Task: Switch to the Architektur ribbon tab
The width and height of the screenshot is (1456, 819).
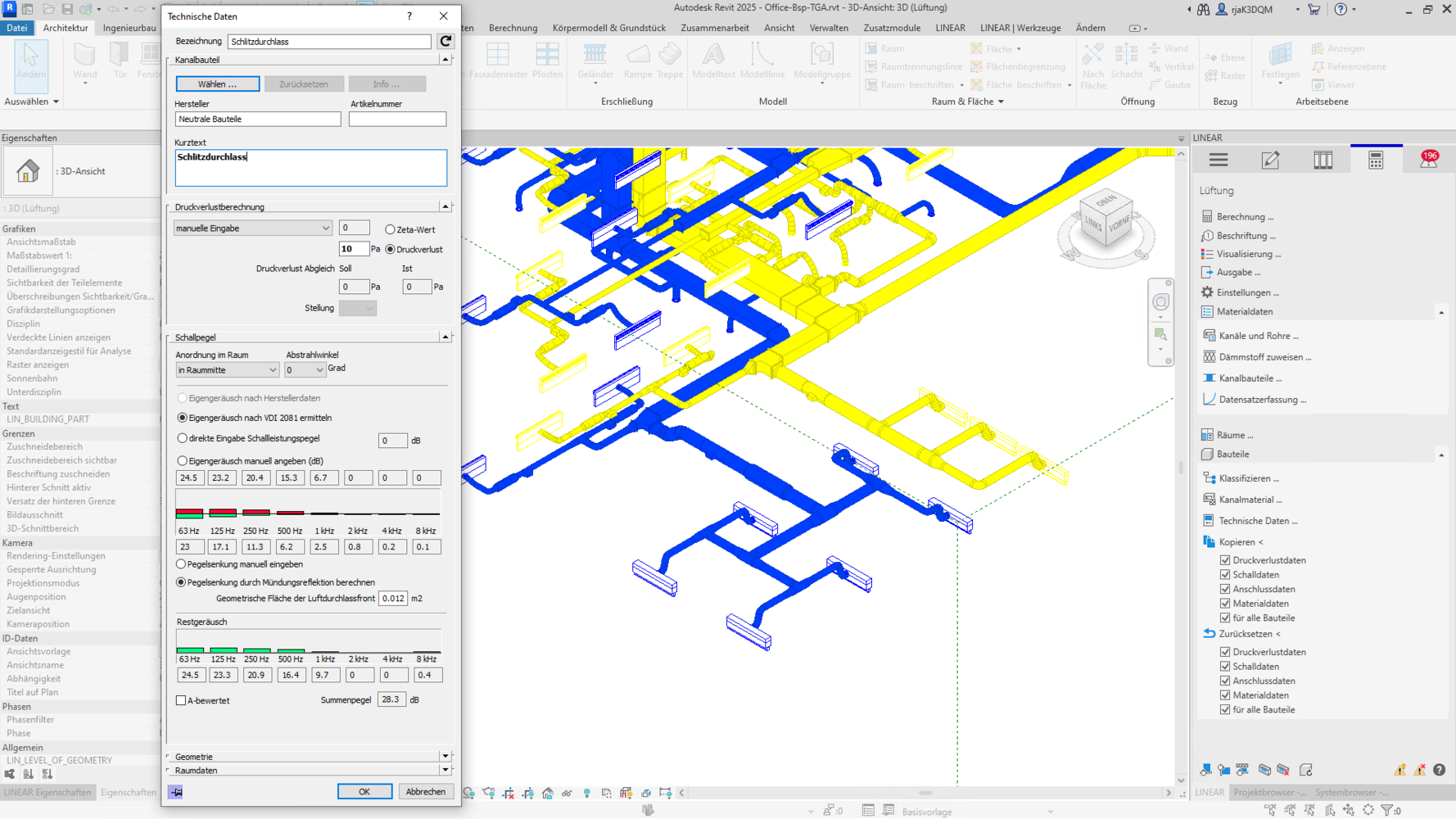Action: 66,28
